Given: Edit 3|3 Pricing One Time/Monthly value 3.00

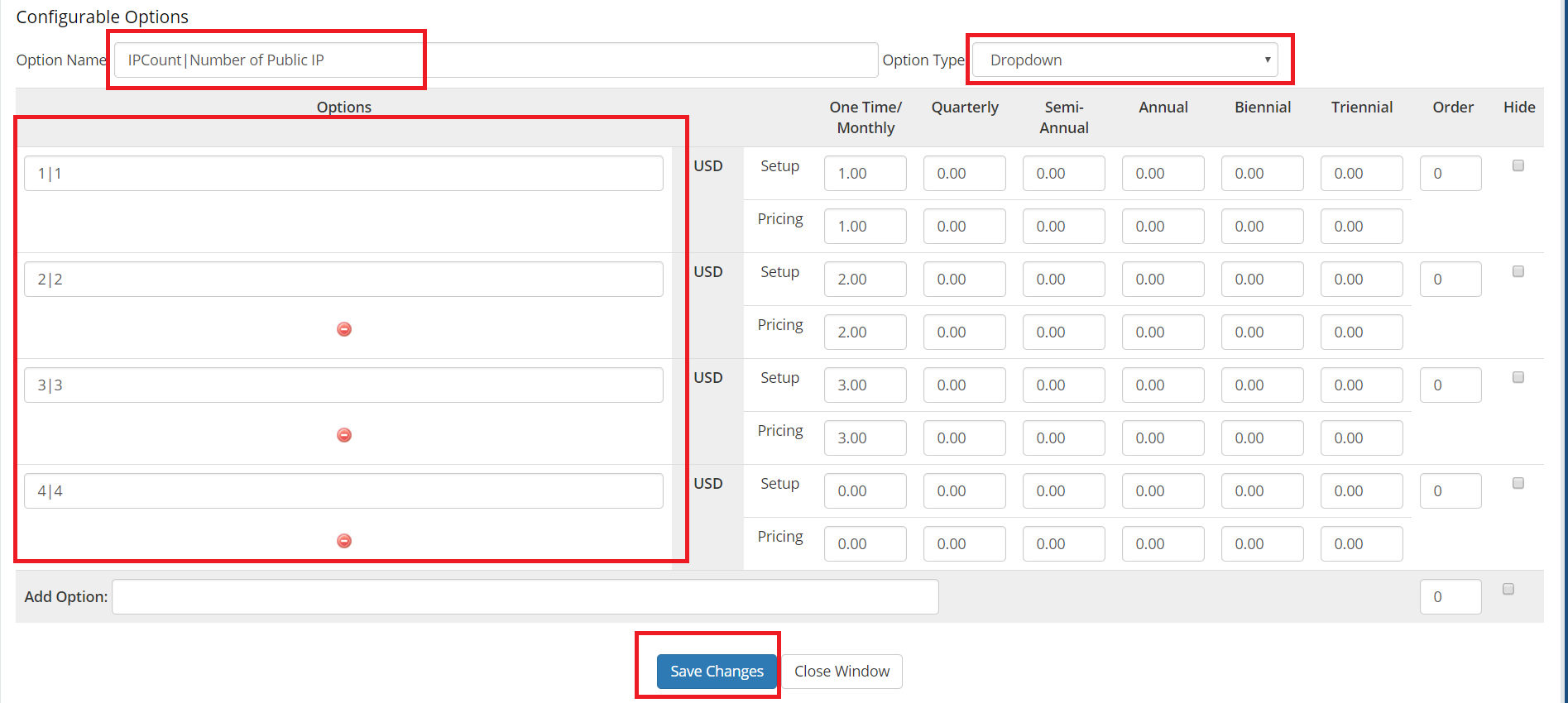Looking at the screenshot, I should click(866, 438).
